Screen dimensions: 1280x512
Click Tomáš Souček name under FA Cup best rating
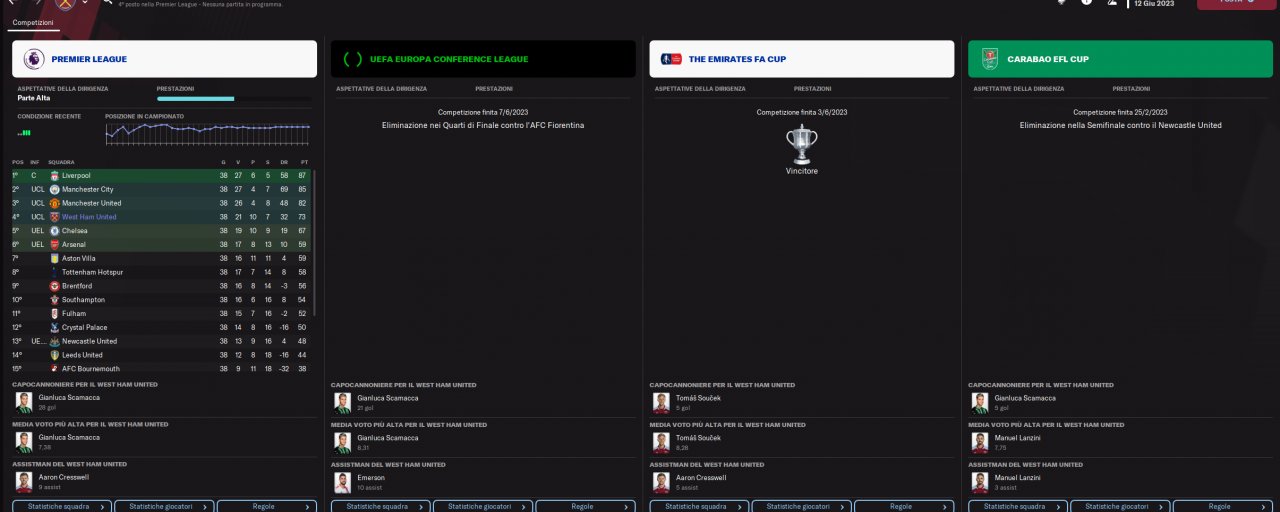pos(698,438)
